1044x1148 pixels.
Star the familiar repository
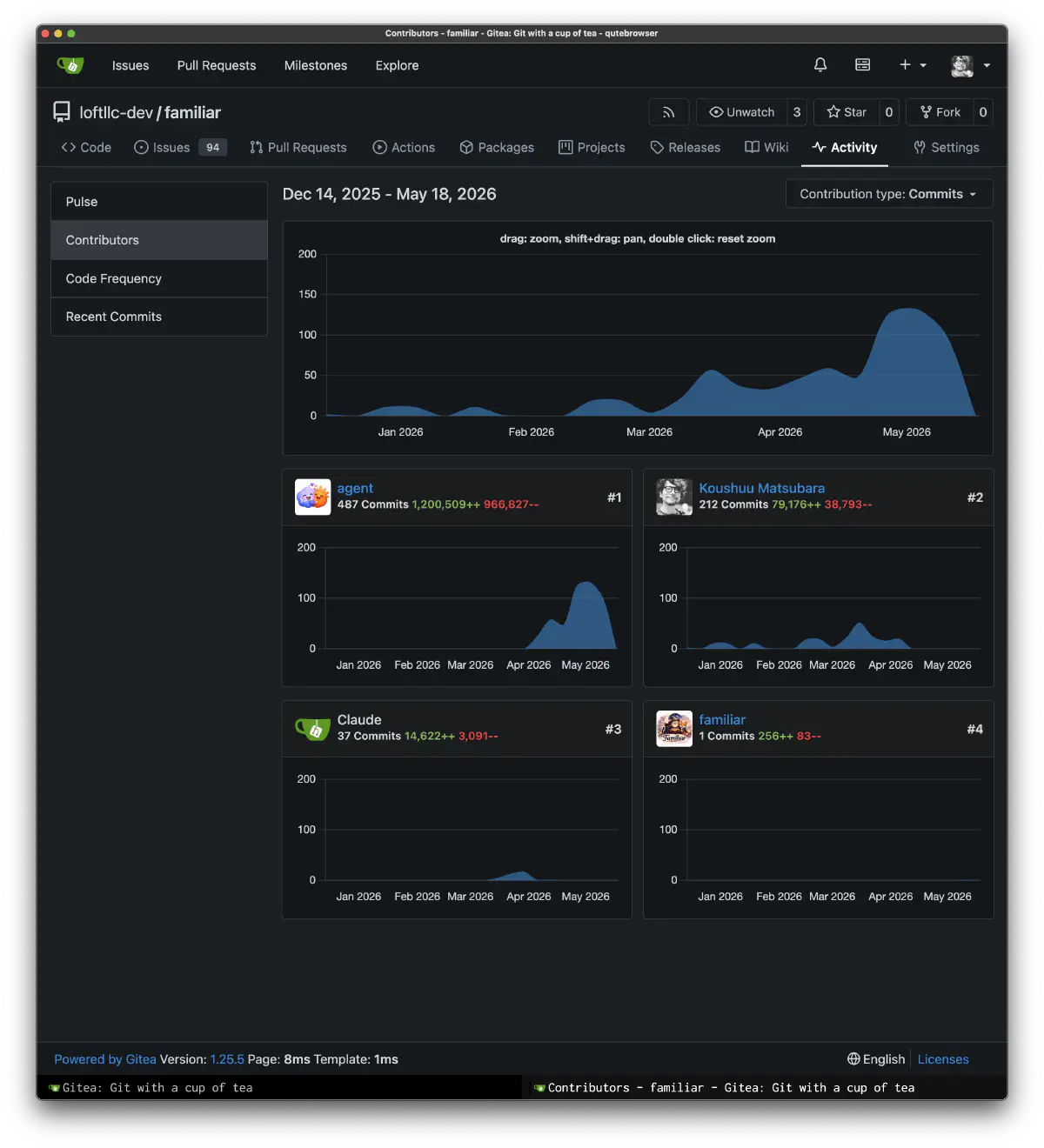[846, 112]
